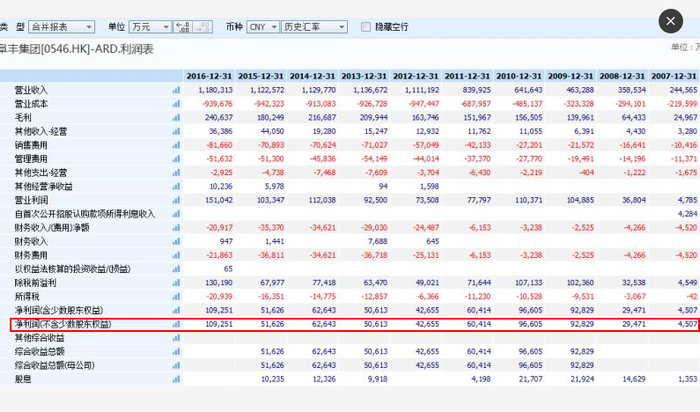The image size is (700, 412).
Task: Select cell value 4,284 in 2007 column
Action: tap(688, 214)
